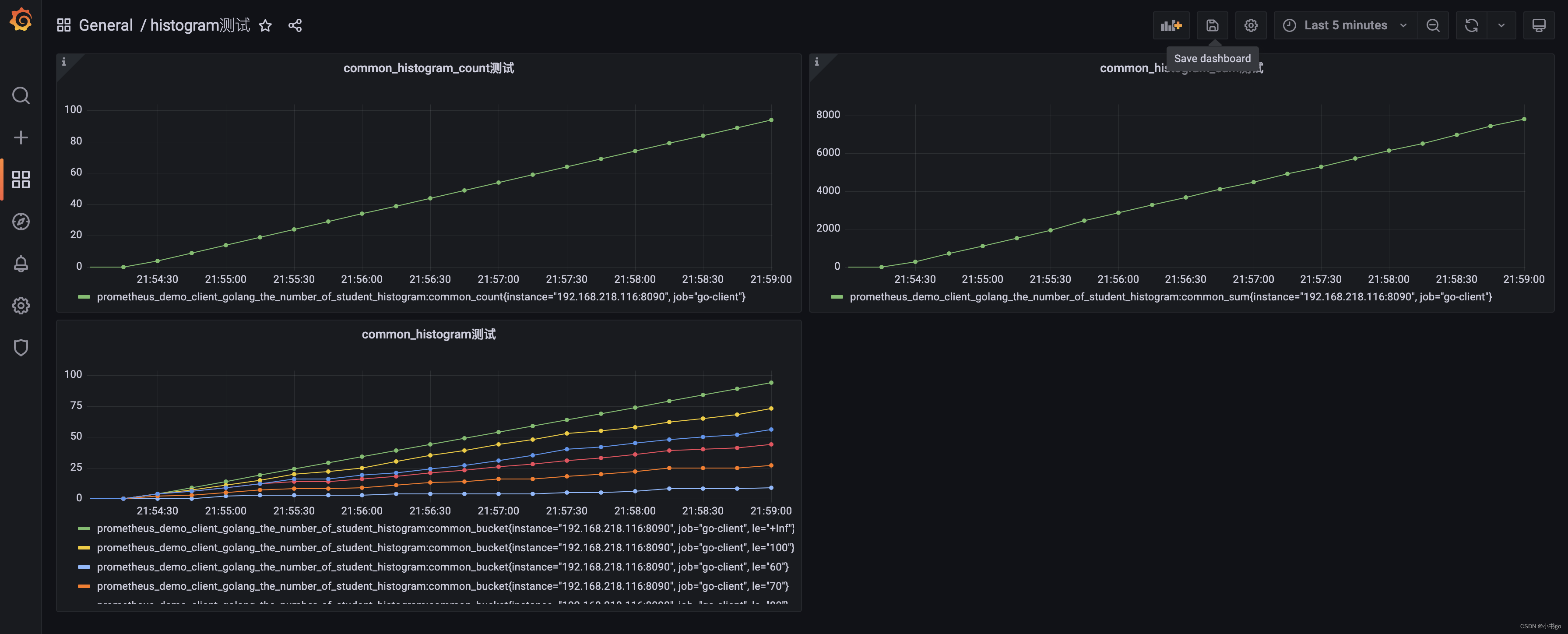Open the Configuration gear in sidebar
Screen dimensions: 1568x634
coord(21,306)
